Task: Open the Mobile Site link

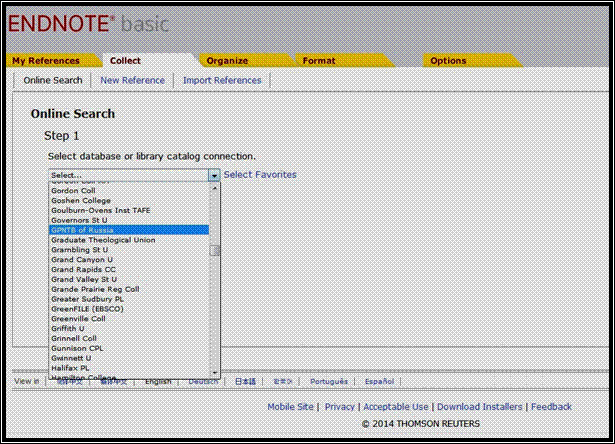Action: 290,407
